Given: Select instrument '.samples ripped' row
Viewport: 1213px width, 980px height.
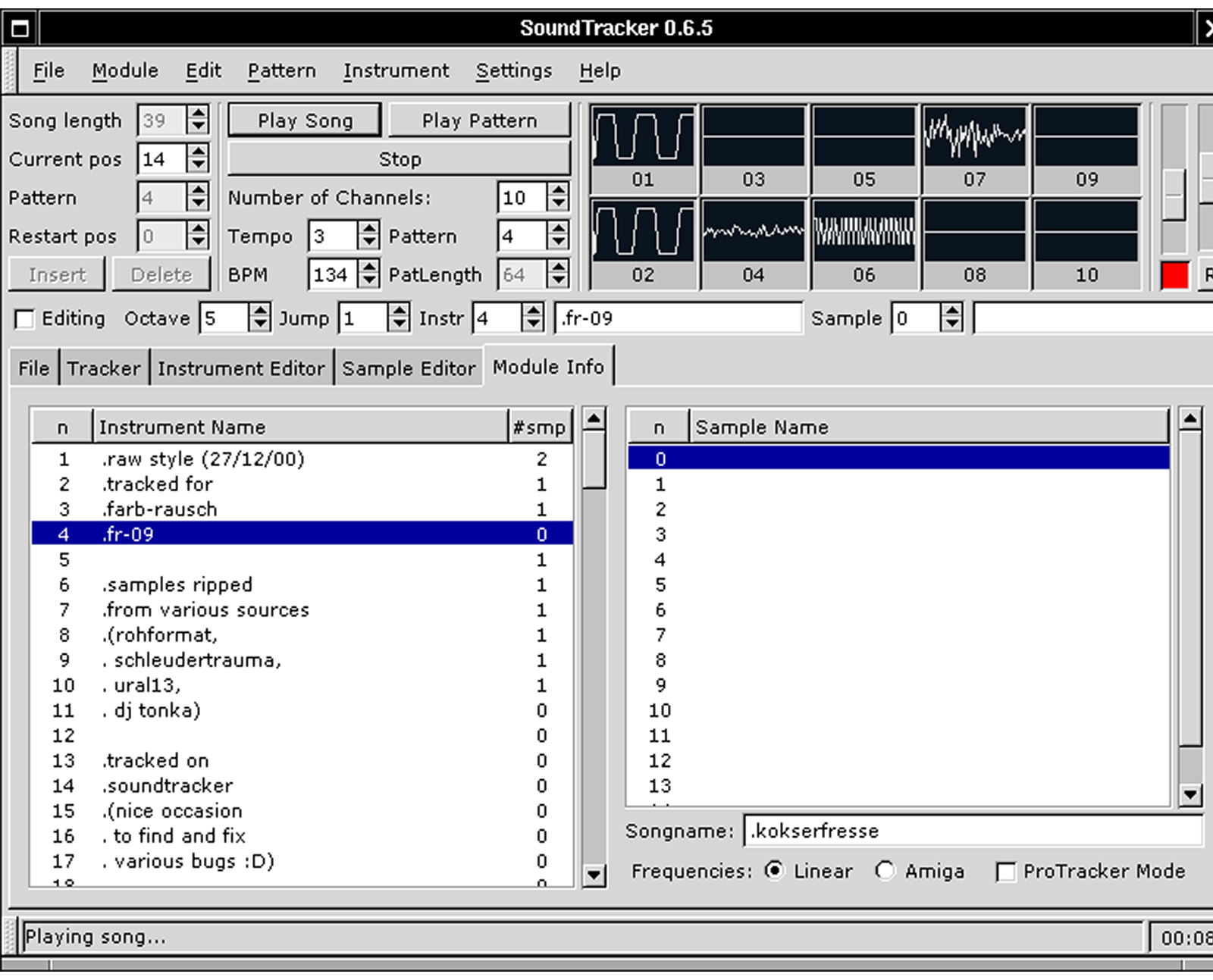Looking at the screenshot, I should [x=302, y=585].
